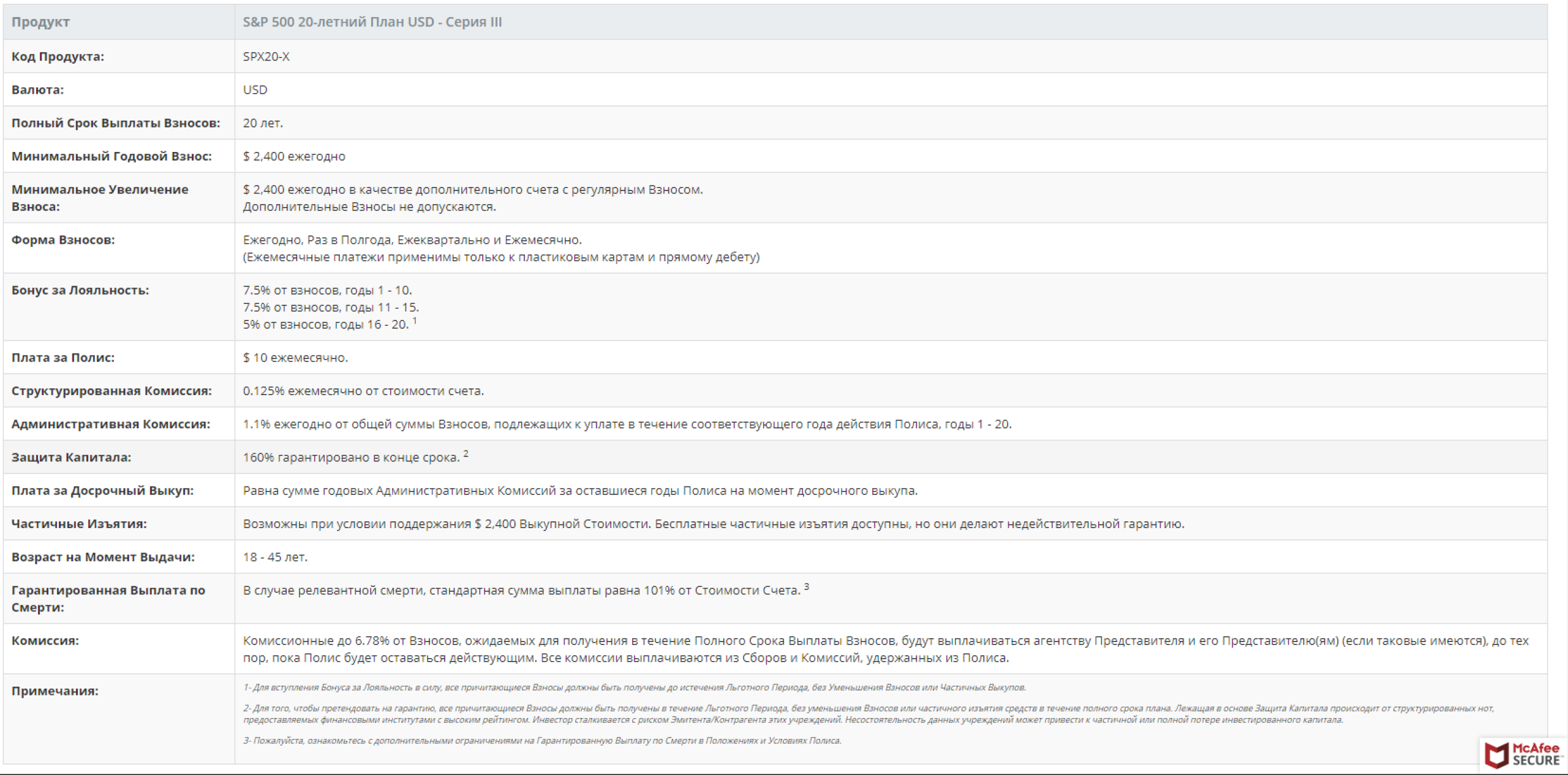Click the line about 'Ежемесячные платежи' on cards
Screen dimensions: 1568x775
(501, 257)
